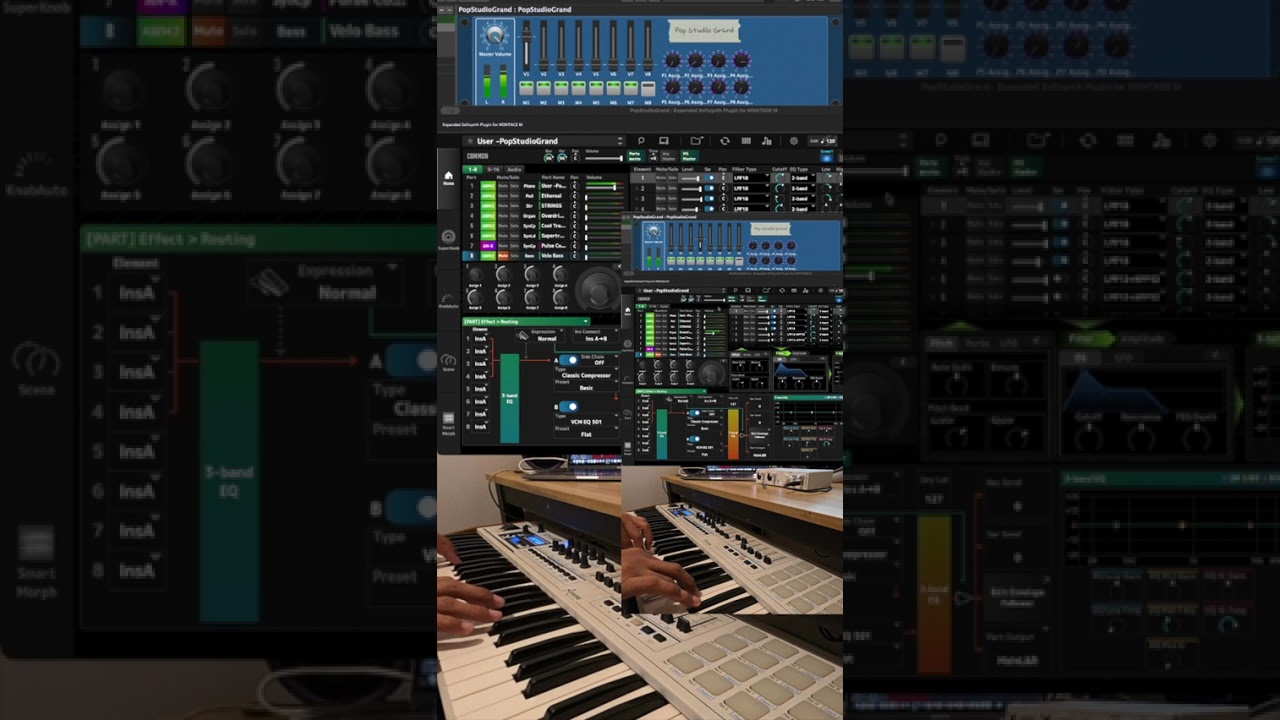This screenshot has height=720, width=1280.
Task: Click the P8 Assign knob in top plugin
Action: [x=741, y=87]
